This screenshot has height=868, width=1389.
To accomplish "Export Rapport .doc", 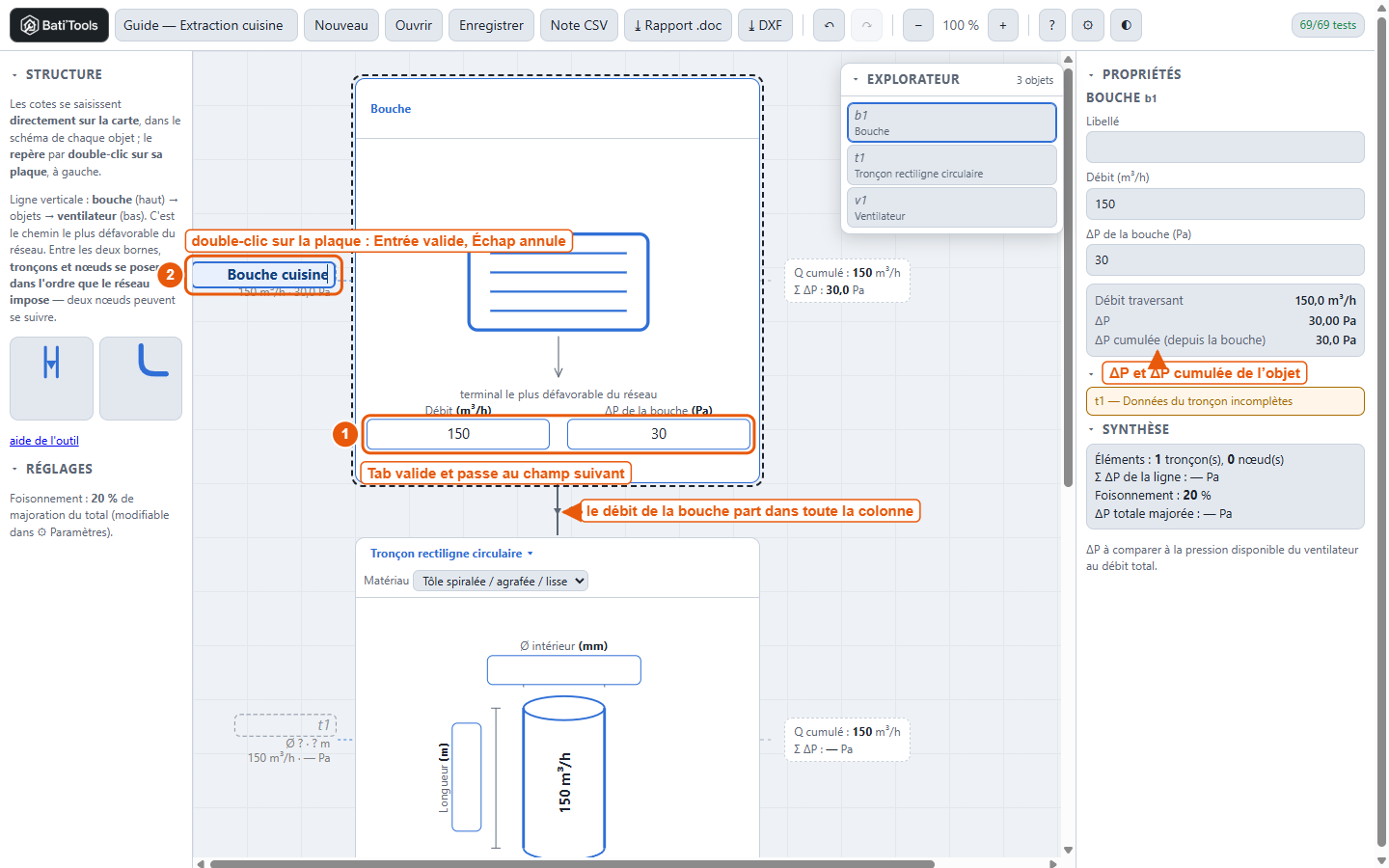I will pos(678,25).
